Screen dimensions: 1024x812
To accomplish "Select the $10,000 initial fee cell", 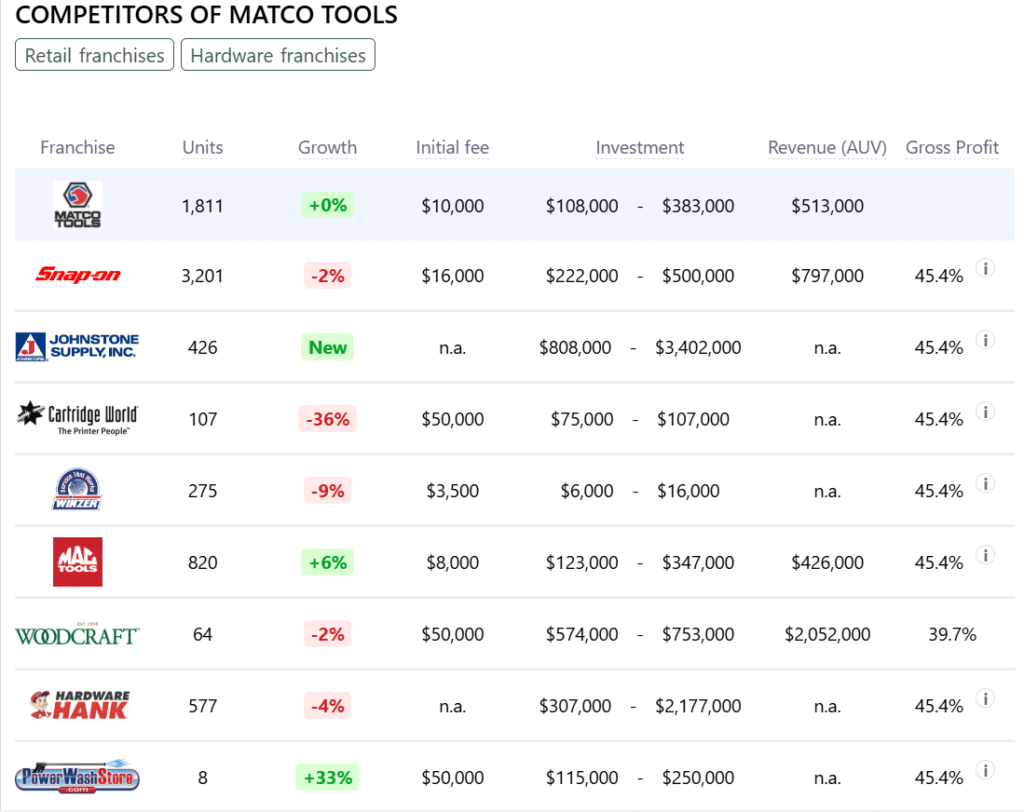I will coord(453,206).
